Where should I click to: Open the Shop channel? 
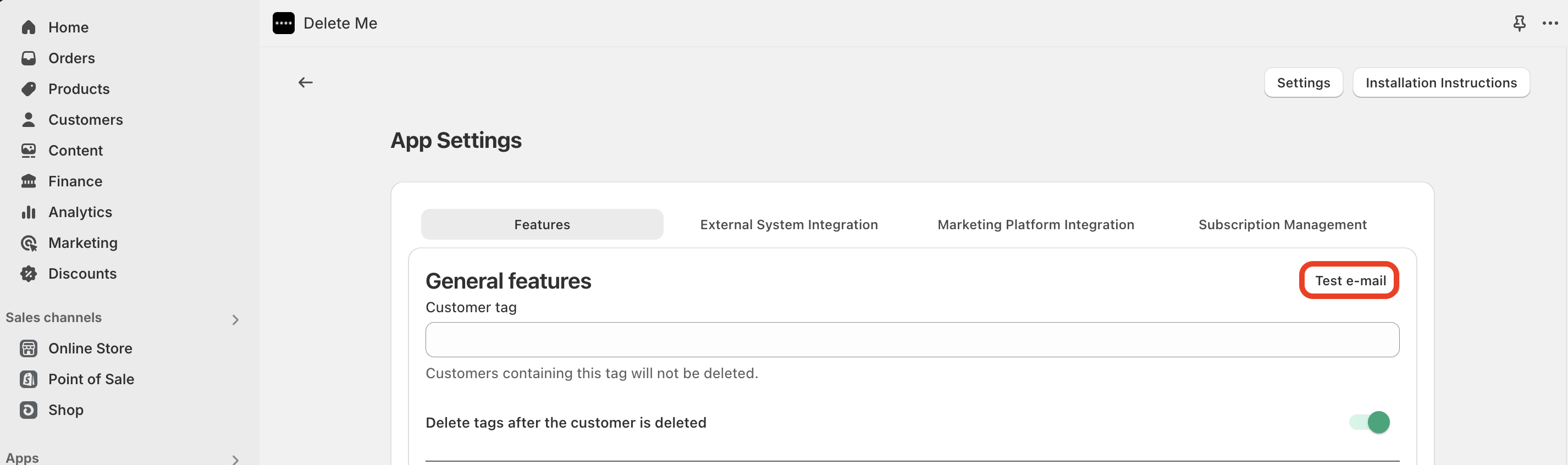66,409
